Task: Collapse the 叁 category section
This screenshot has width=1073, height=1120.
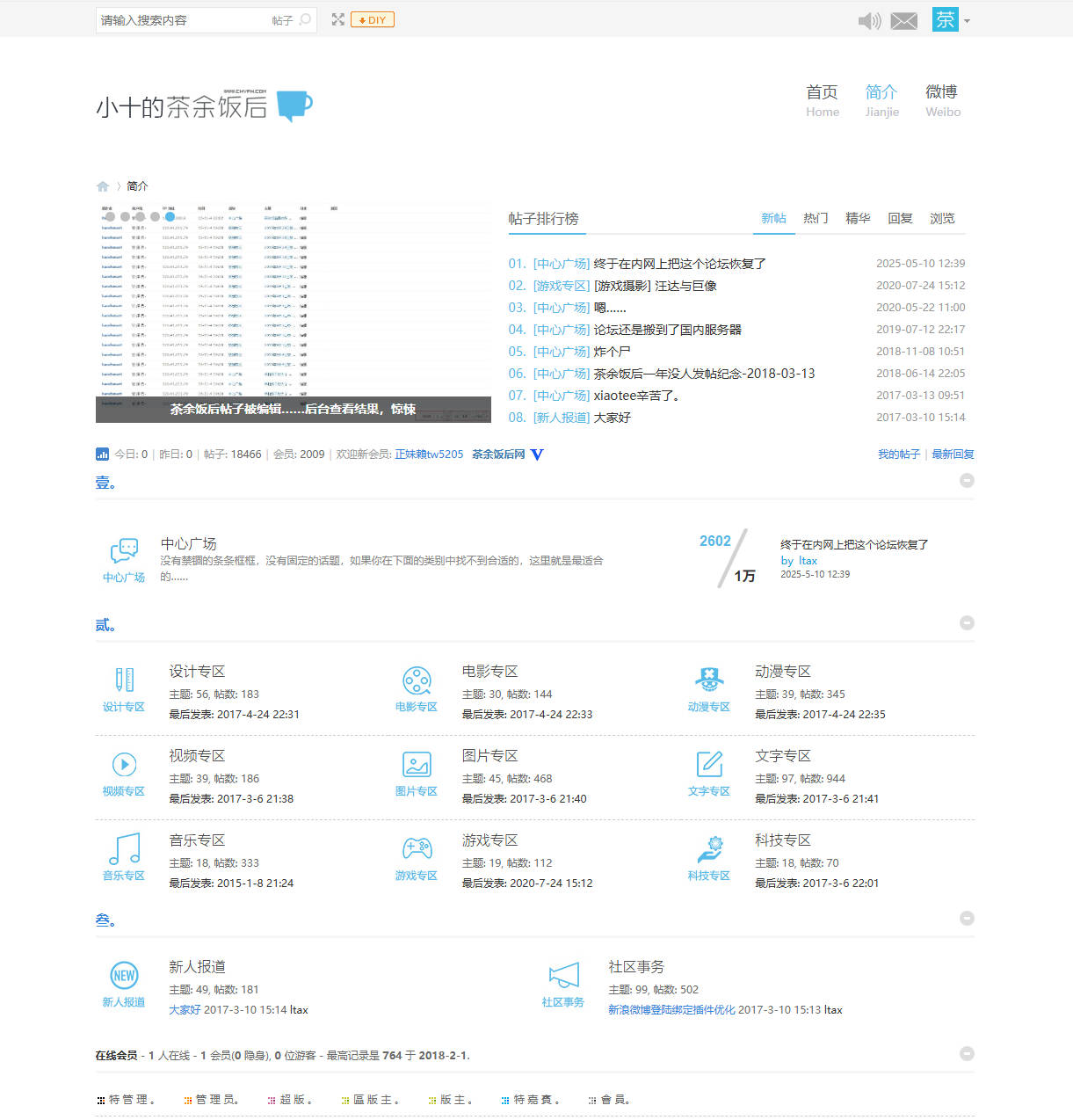Action: tap(967, 919)
